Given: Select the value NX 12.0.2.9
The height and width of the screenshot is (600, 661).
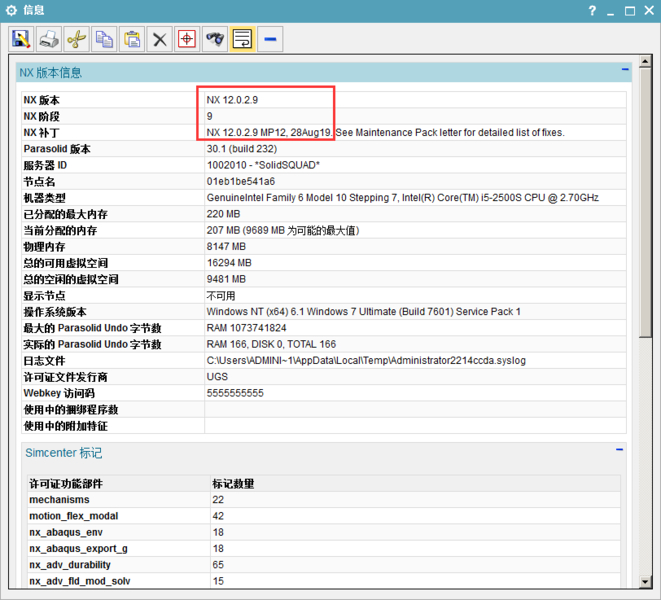Looking at the screenshot, I should [x=232, y=100].
